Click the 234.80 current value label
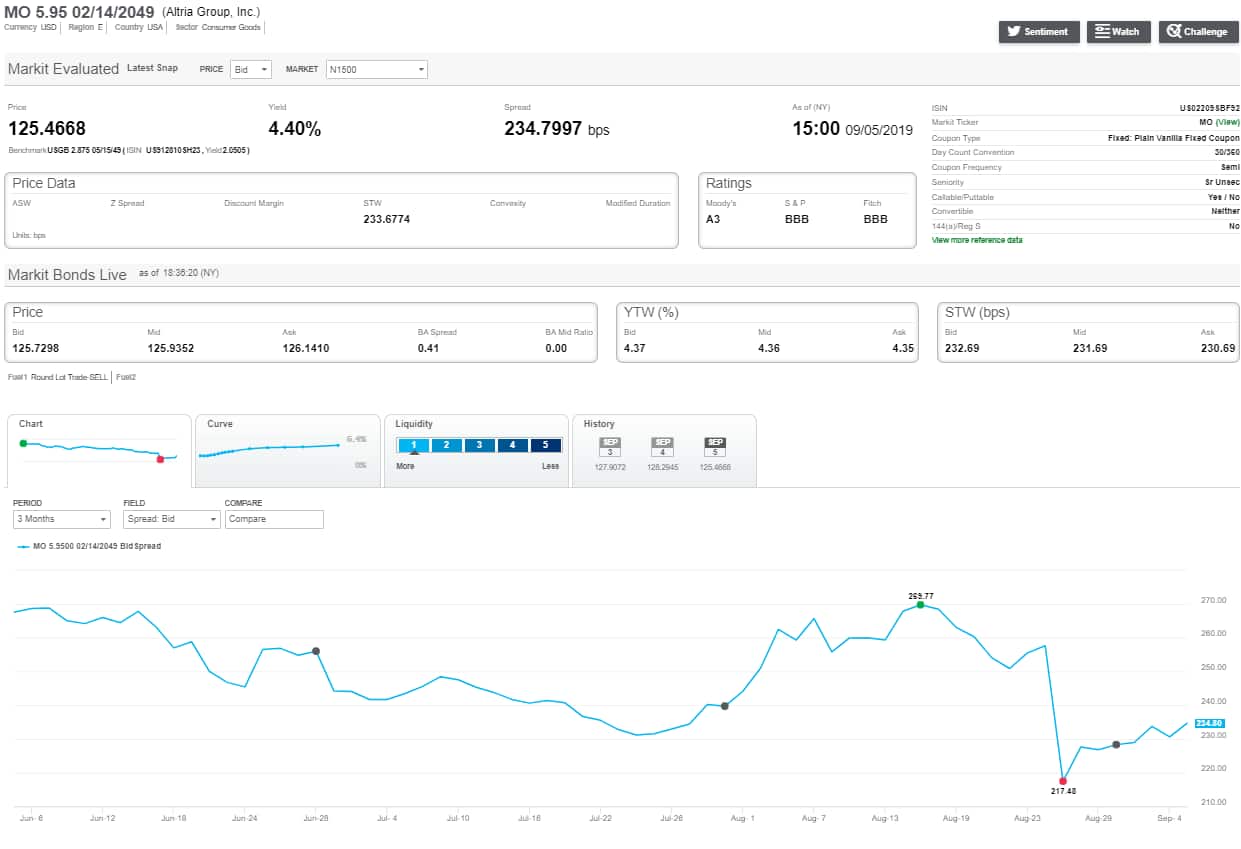This screenshot has width=1241, height=849. coord(1209,723)
